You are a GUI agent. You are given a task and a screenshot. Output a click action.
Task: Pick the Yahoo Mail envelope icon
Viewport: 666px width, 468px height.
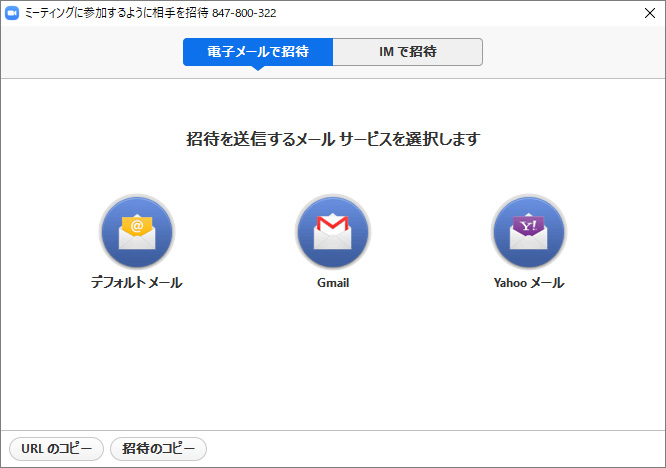(529, 233)
